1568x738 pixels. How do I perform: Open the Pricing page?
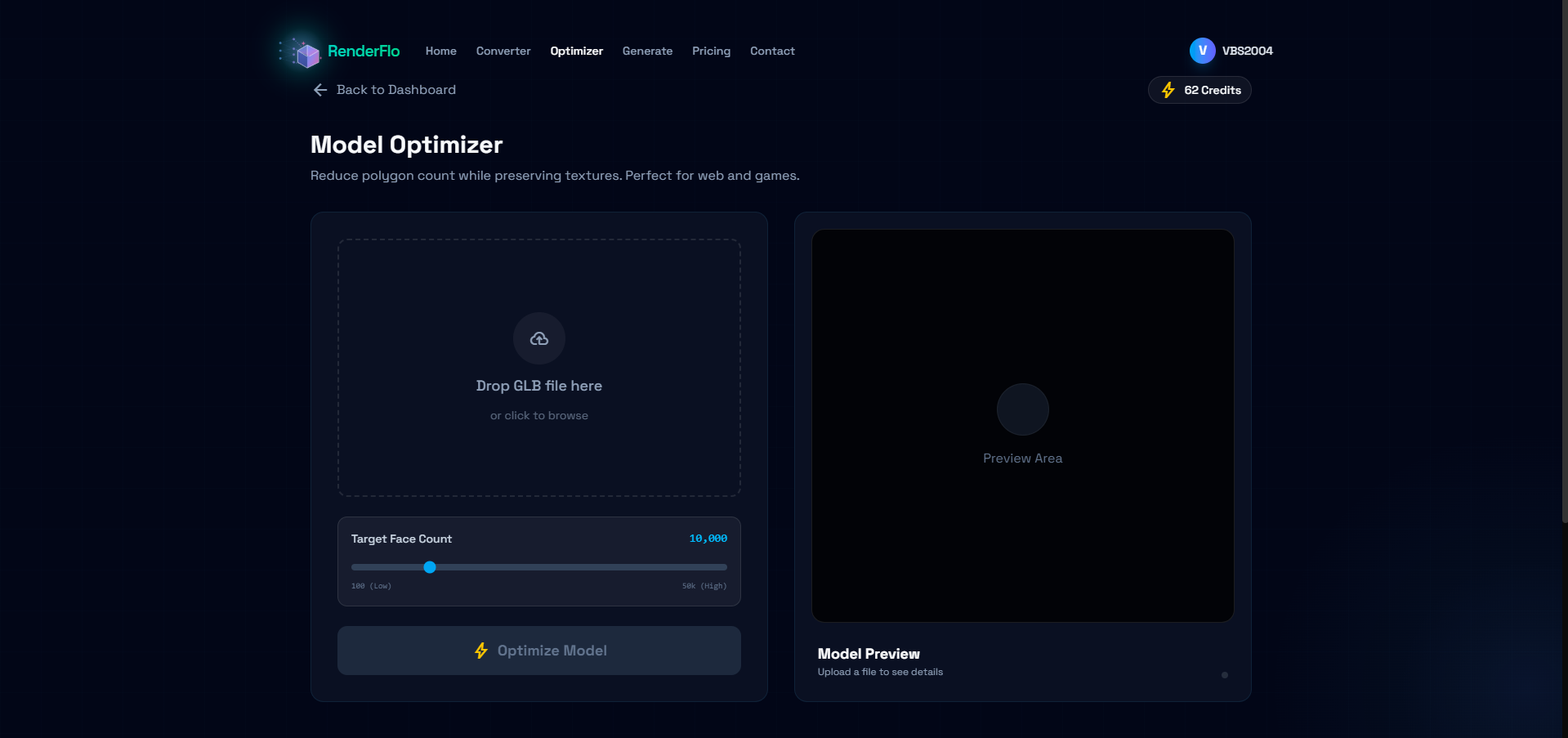[711, 51]
